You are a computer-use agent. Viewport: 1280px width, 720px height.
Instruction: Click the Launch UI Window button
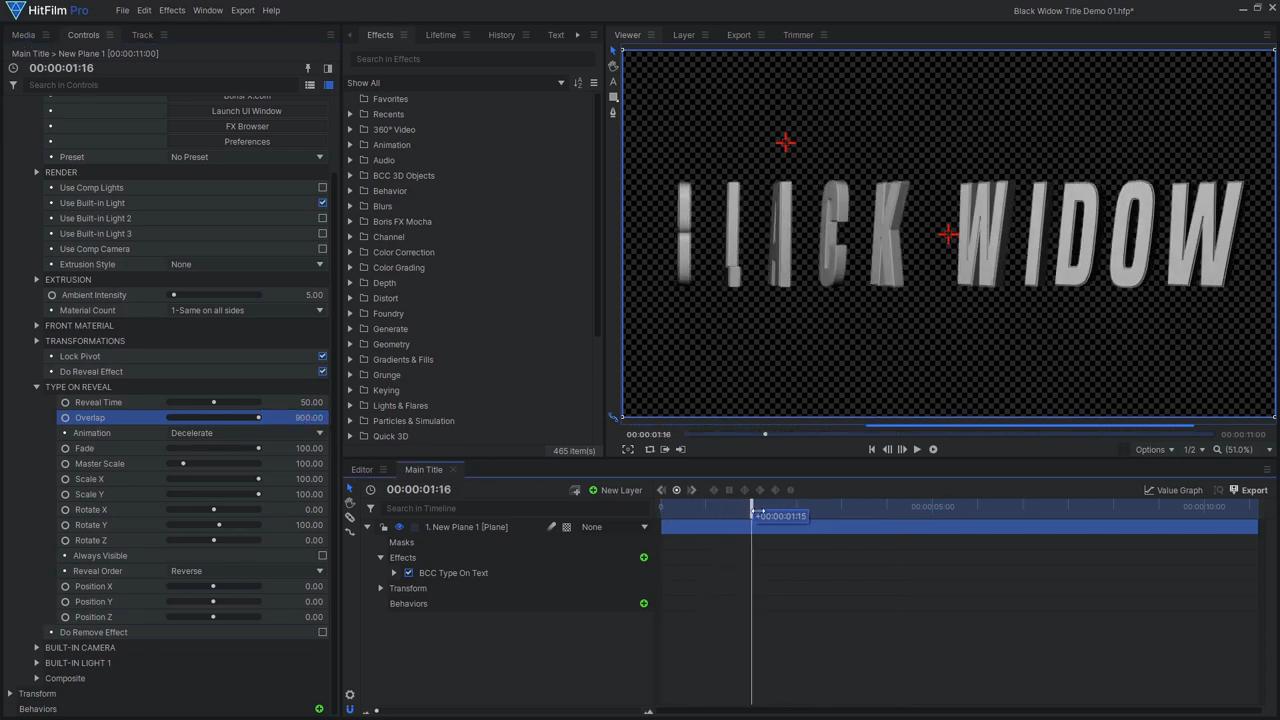(247, 111)
